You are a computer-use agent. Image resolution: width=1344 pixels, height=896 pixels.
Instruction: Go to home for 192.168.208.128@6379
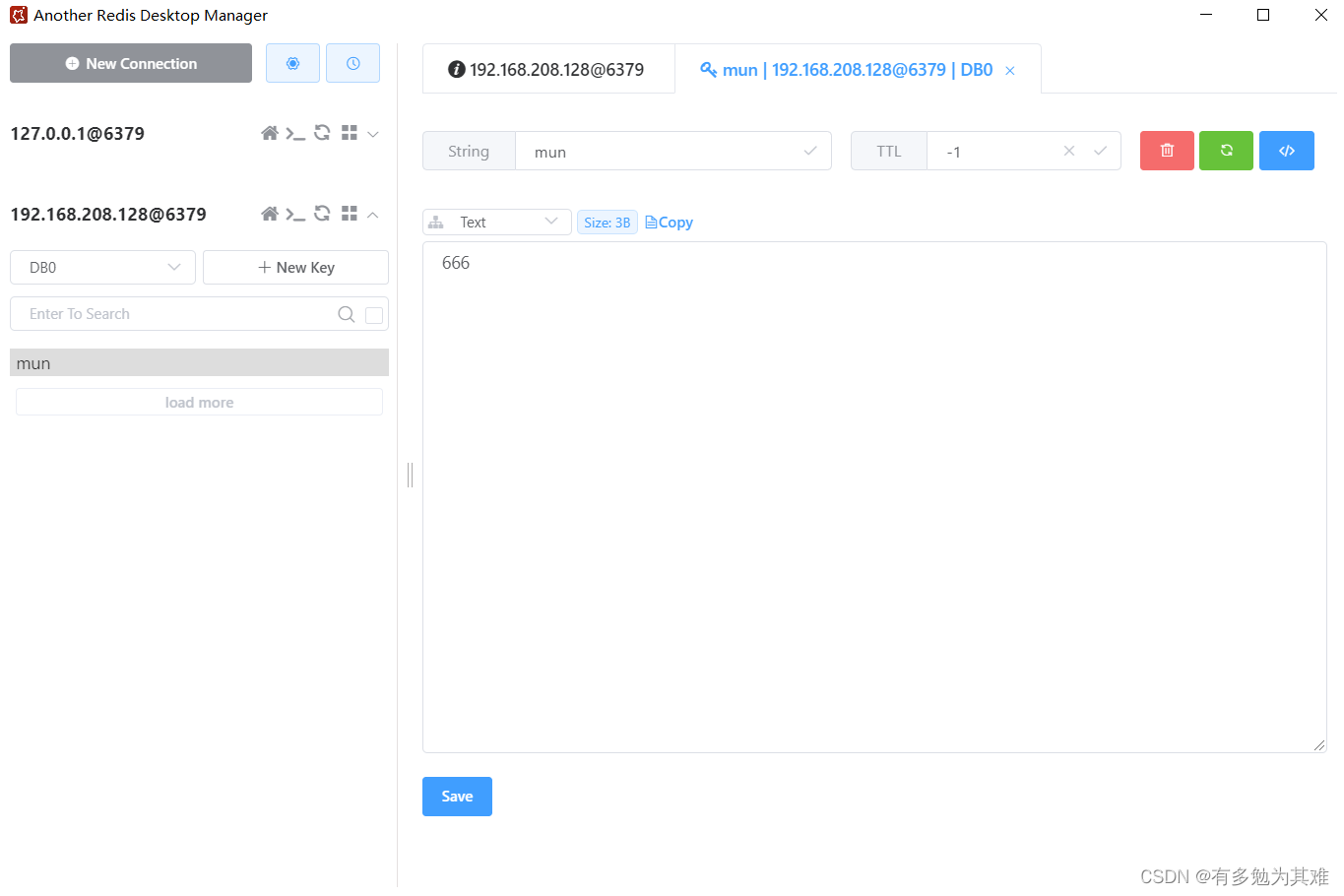(x=269, y=214)
